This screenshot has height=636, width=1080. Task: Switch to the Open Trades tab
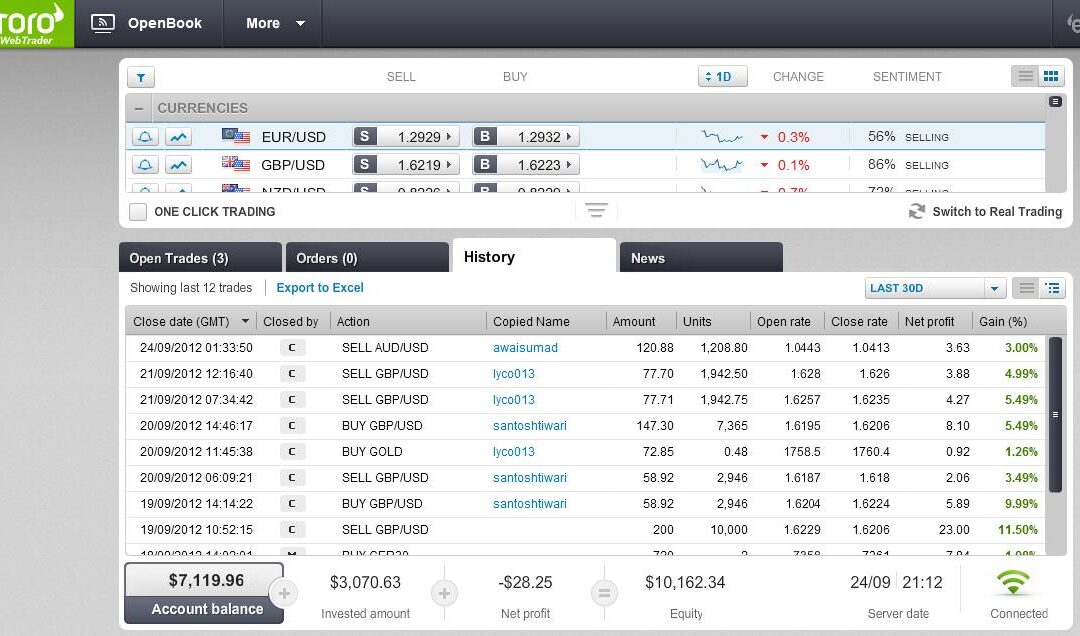point(199,258)
